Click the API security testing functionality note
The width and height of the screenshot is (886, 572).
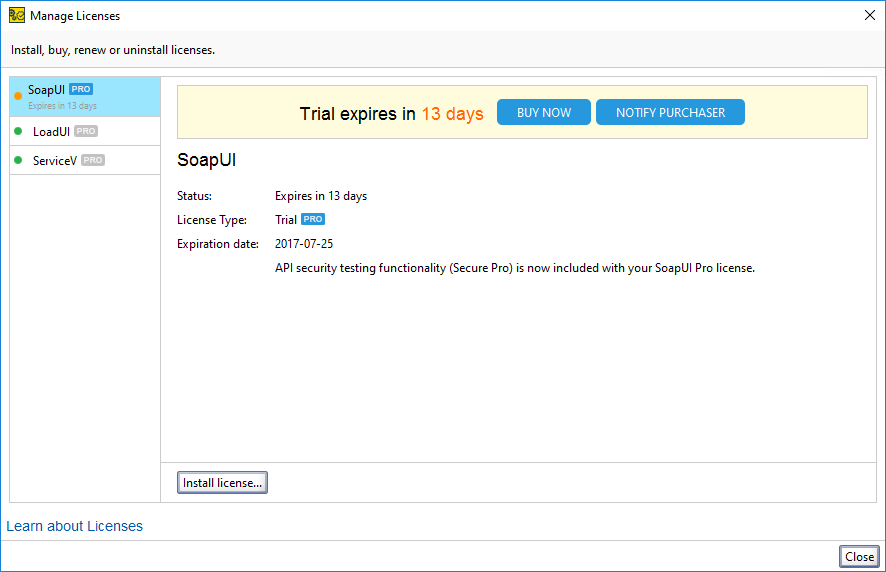pos(515,268)
